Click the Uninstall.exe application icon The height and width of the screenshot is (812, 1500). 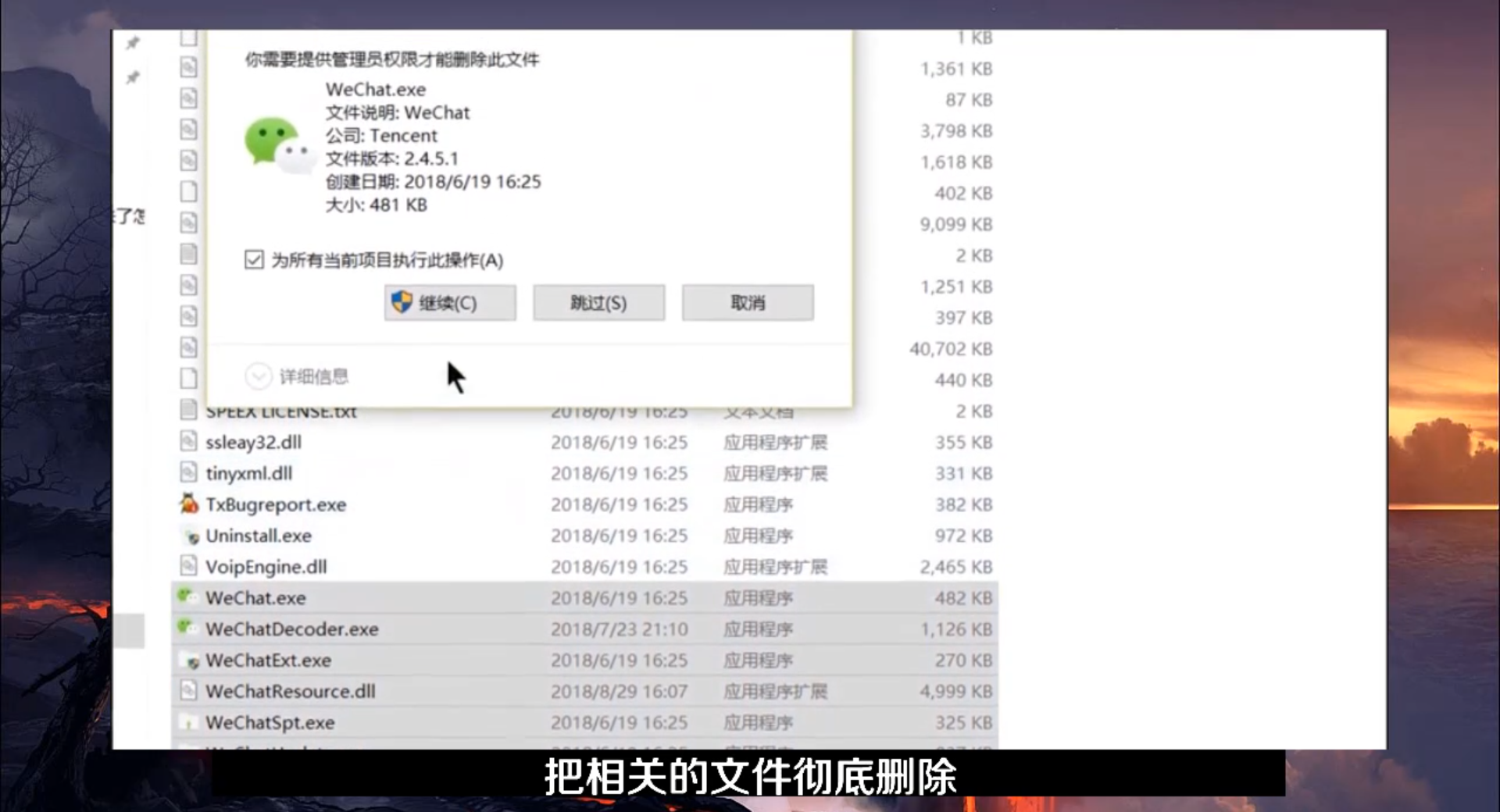coord(190,536)
